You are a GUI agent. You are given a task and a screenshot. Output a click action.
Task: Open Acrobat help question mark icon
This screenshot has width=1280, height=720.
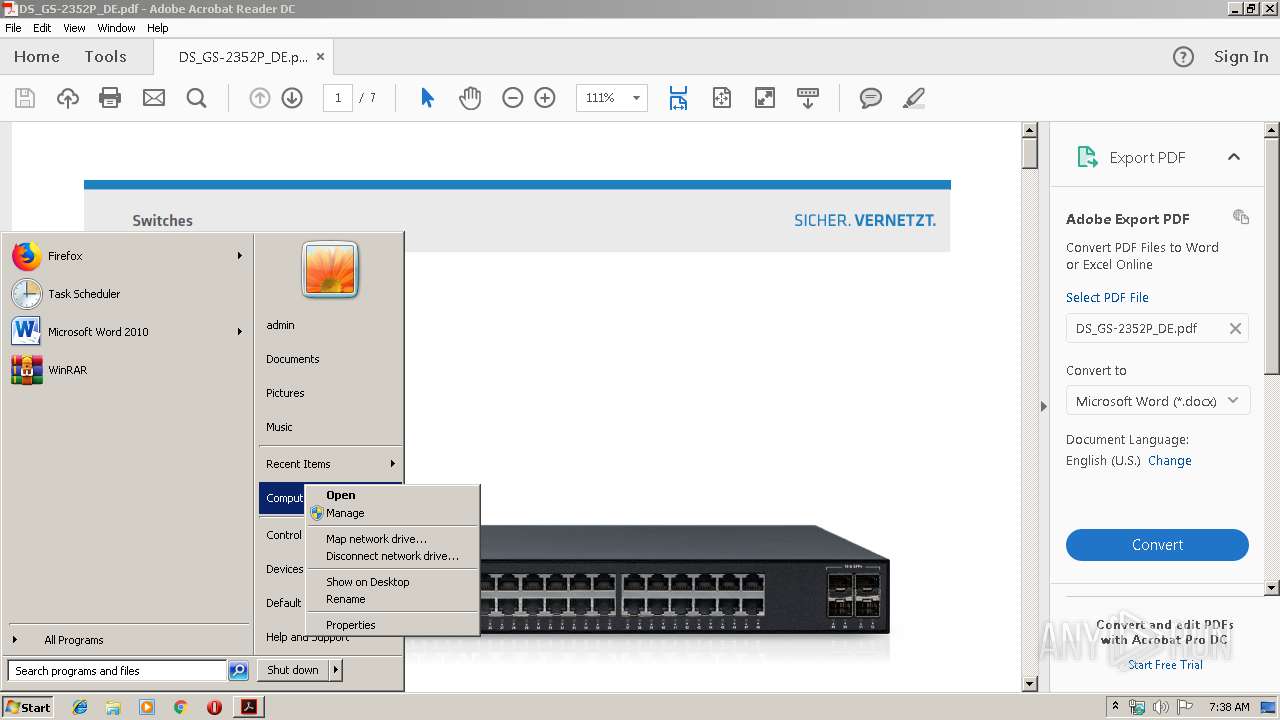[1183, 57]
